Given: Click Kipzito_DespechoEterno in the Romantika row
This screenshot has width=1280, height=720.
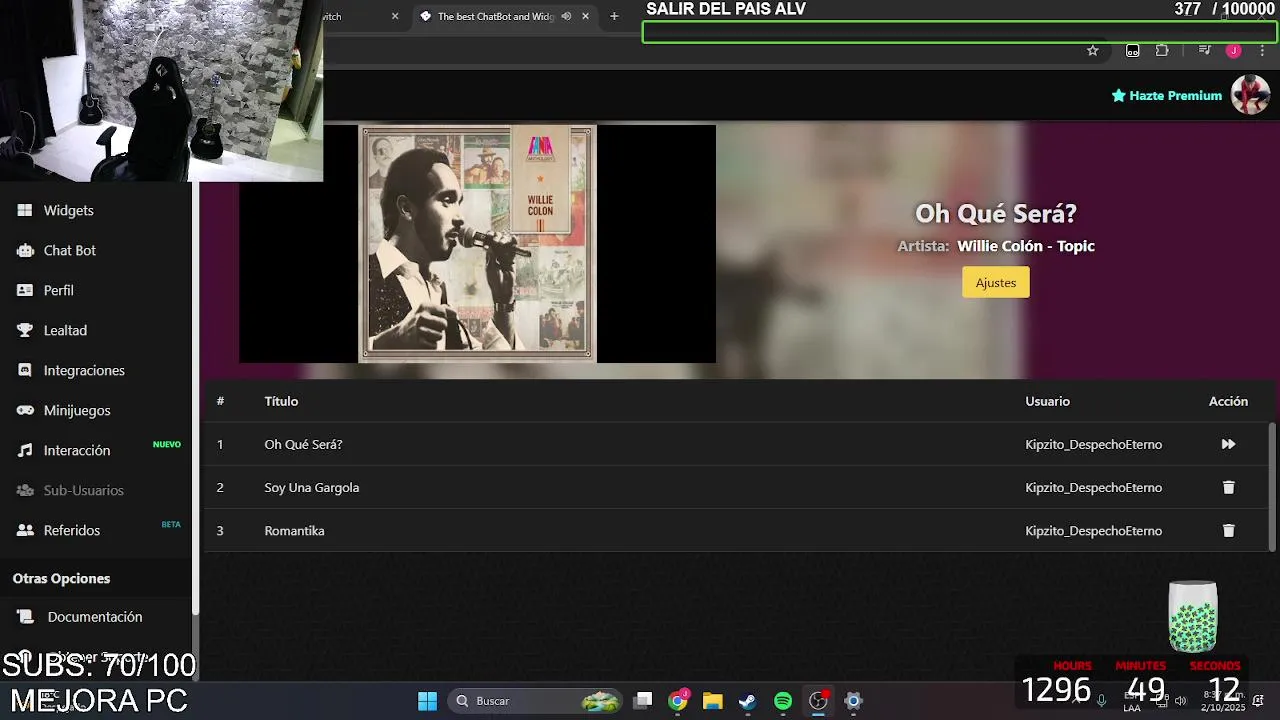Looking at the screenshot, I should 1093,531.
